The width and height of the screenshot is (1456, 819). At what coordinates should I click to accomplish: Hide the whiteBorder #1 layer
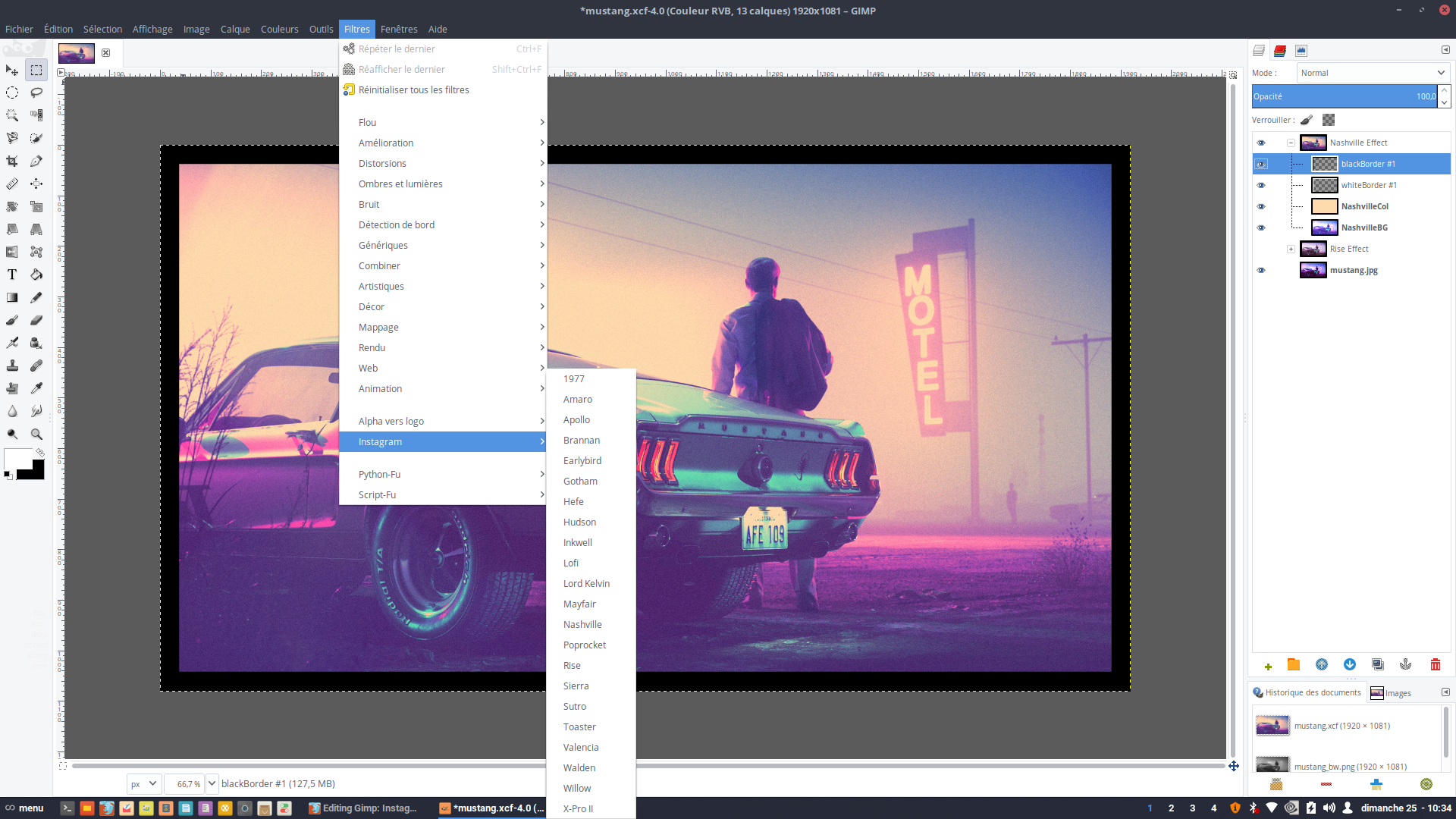(x=1263, y=185)
